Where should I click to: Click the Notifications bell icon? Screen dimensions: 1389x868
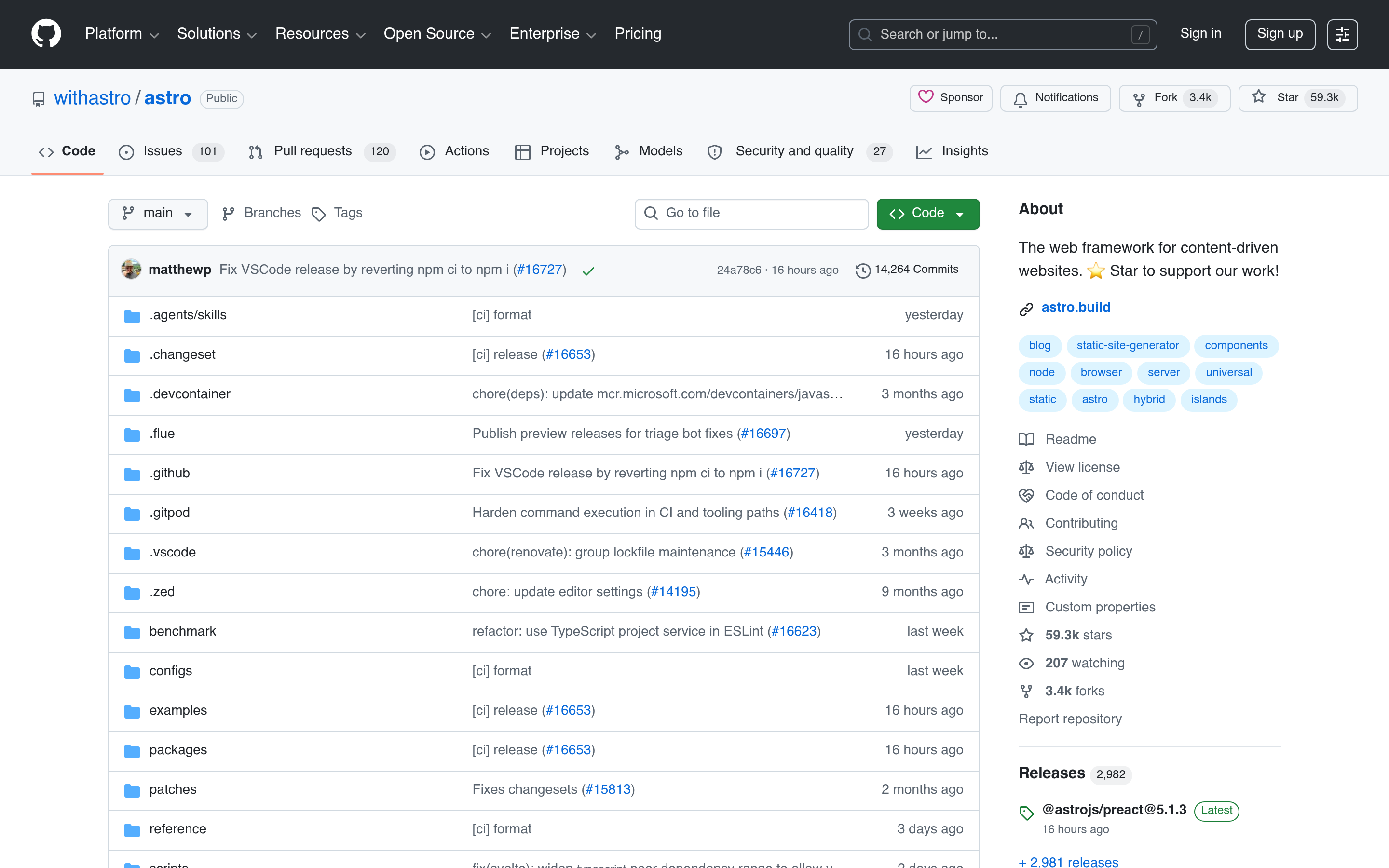tap(1020, 99)
